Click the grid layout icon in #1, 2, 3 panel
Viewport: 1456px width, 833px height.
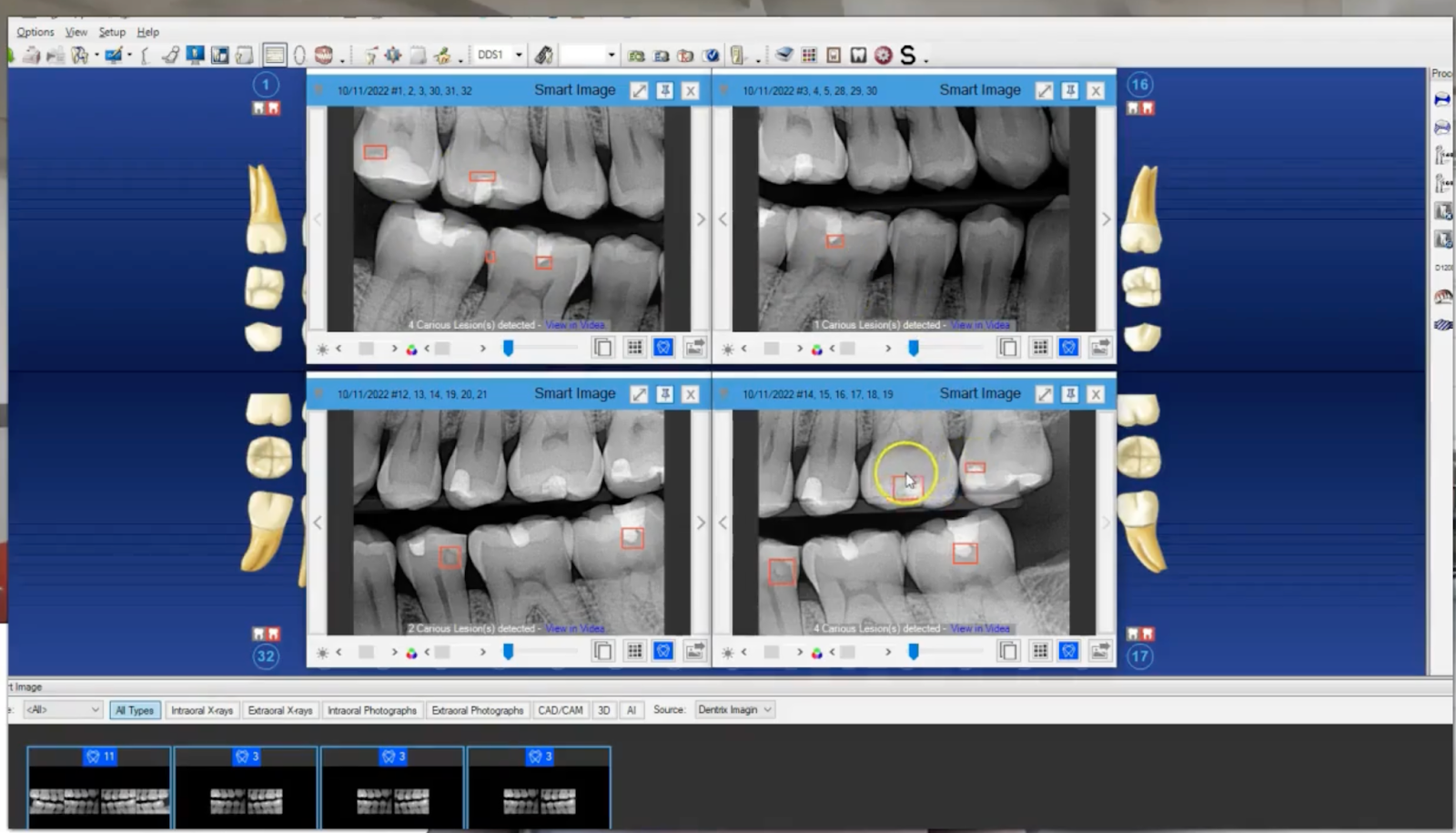pos(634,348)
